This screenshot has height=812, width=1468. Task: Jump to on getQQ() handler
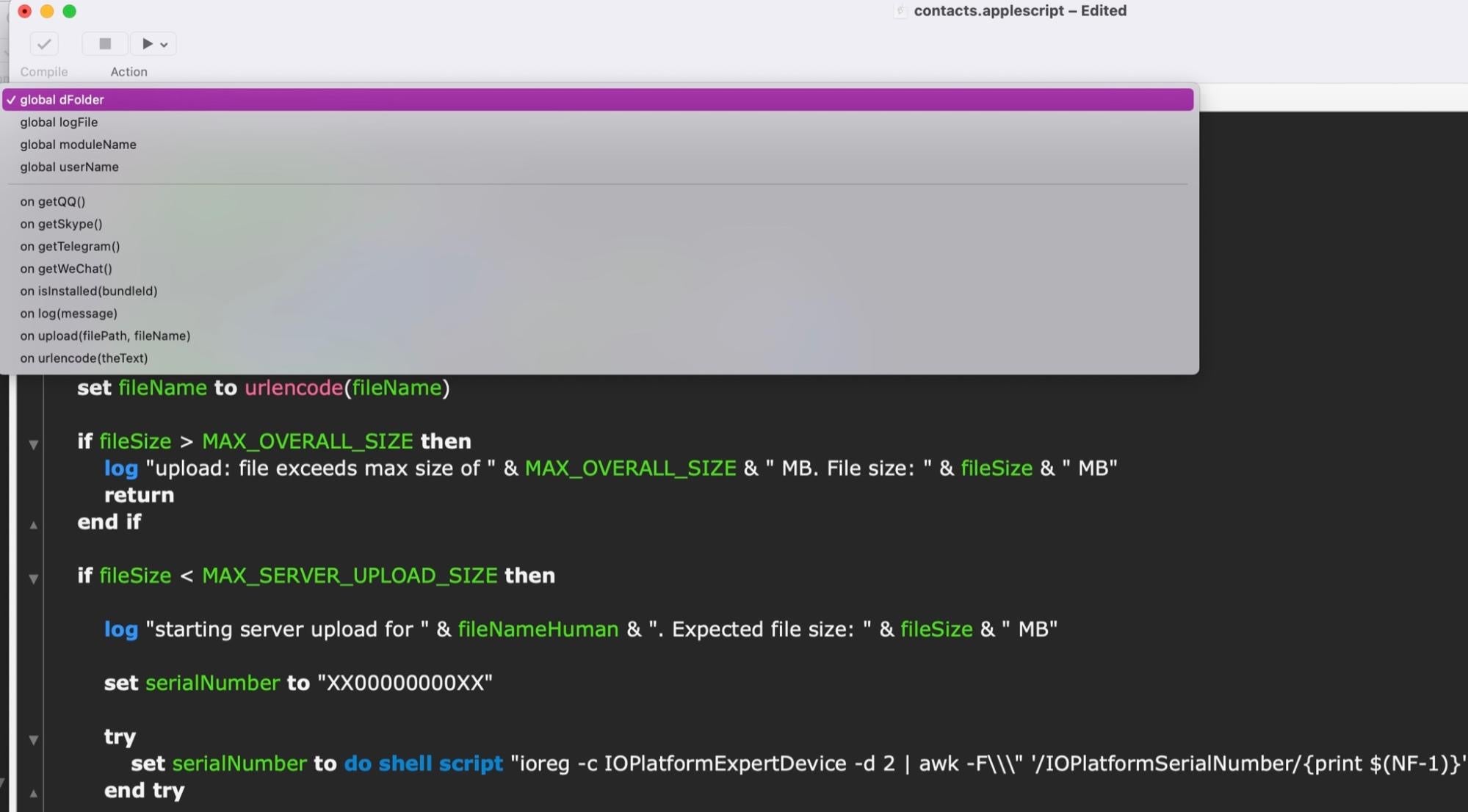pyautogui.click(x=53, y=202)
